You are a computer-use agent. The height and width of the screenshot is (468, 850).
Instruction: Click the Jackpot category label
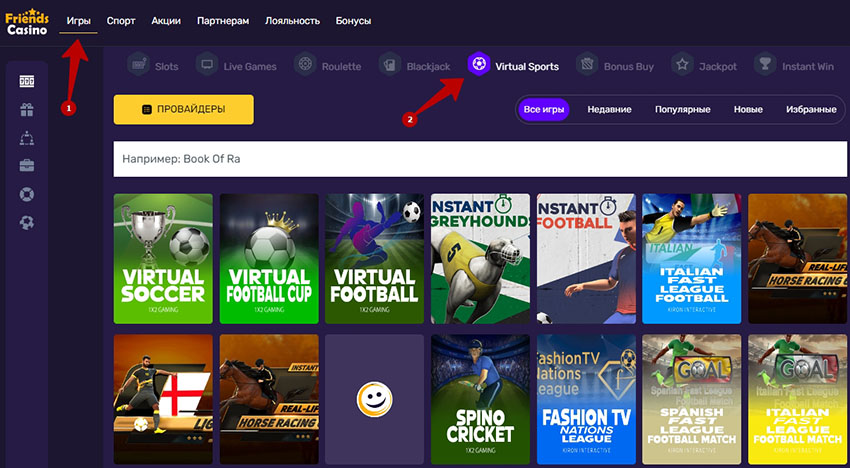click(x=718, y=67)
